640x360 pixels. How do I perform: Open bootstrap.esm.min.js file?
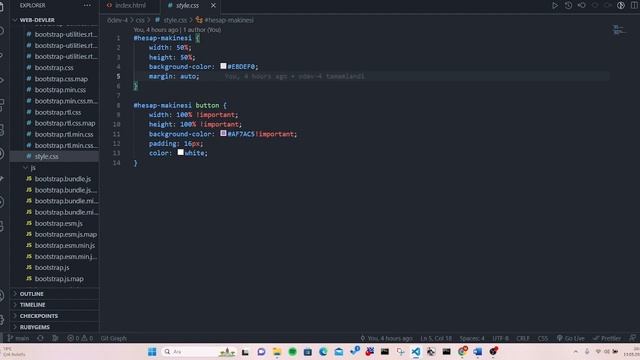click(64, 245)
